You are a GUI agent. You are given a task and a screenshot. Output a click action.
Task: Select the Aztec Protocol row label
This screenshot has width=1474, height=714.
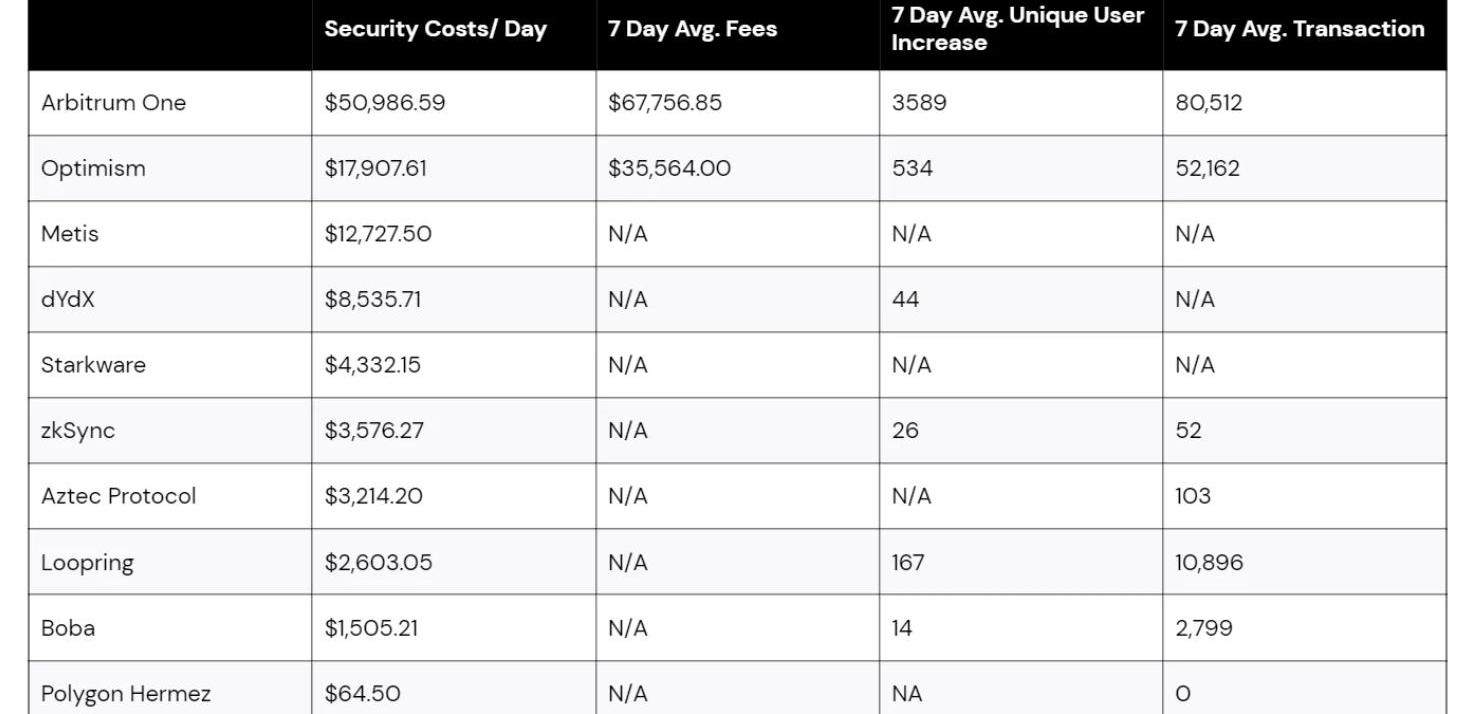(118, 496)
